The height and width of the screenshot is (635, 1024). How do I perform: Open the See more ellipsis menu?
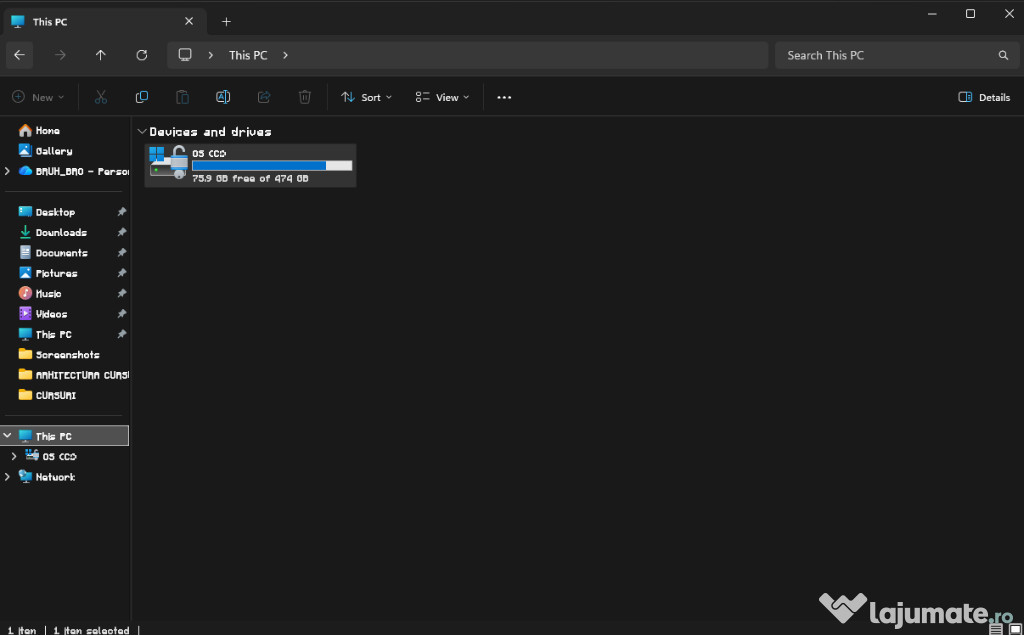(x=504, y=97)
